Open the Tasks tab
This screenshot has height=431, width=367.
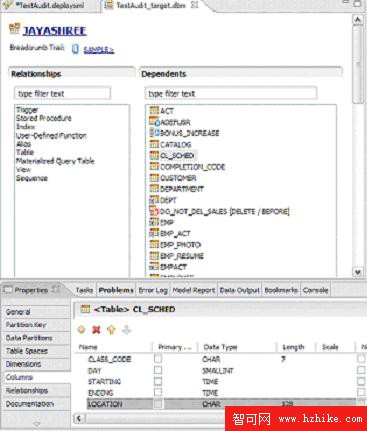coord(84,290)
